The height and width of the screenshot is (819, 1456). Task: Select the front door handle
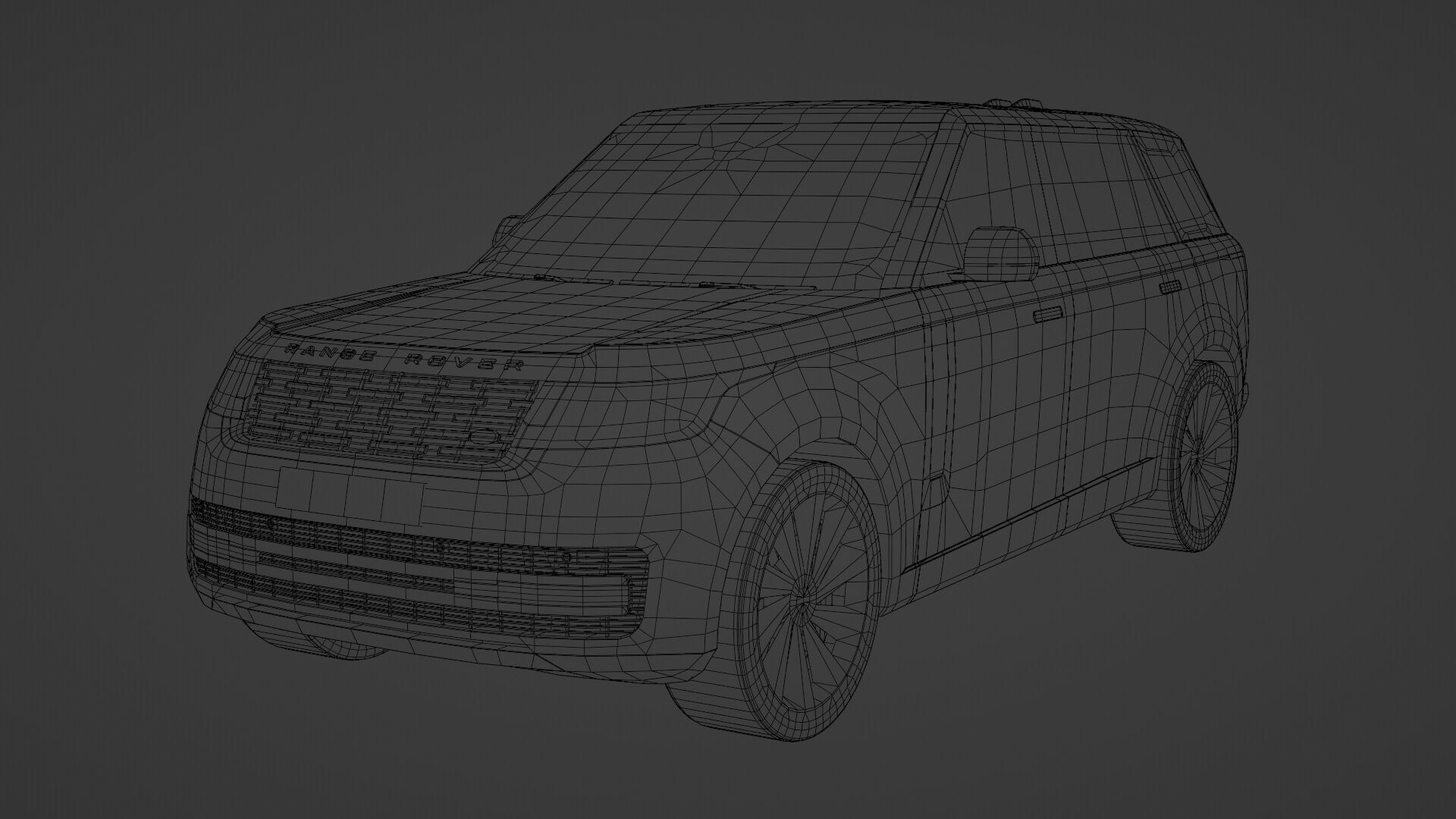(x=1047, y=315)
